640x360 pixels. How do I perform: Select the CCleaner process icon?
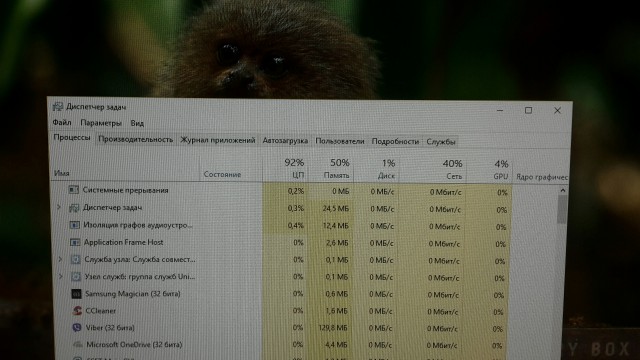(77, 311)
